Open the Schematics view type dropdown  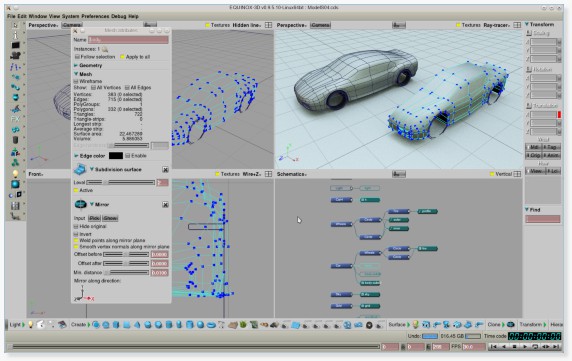click(291, 174)
